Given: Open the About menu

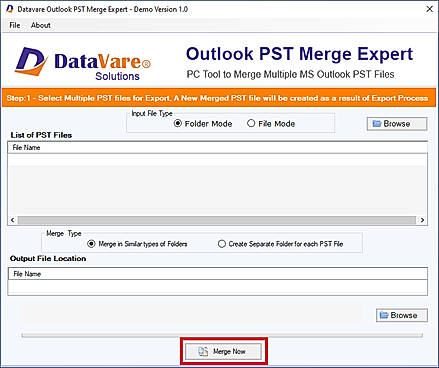Looking at the screenshot, I should (x=41, y=25).
